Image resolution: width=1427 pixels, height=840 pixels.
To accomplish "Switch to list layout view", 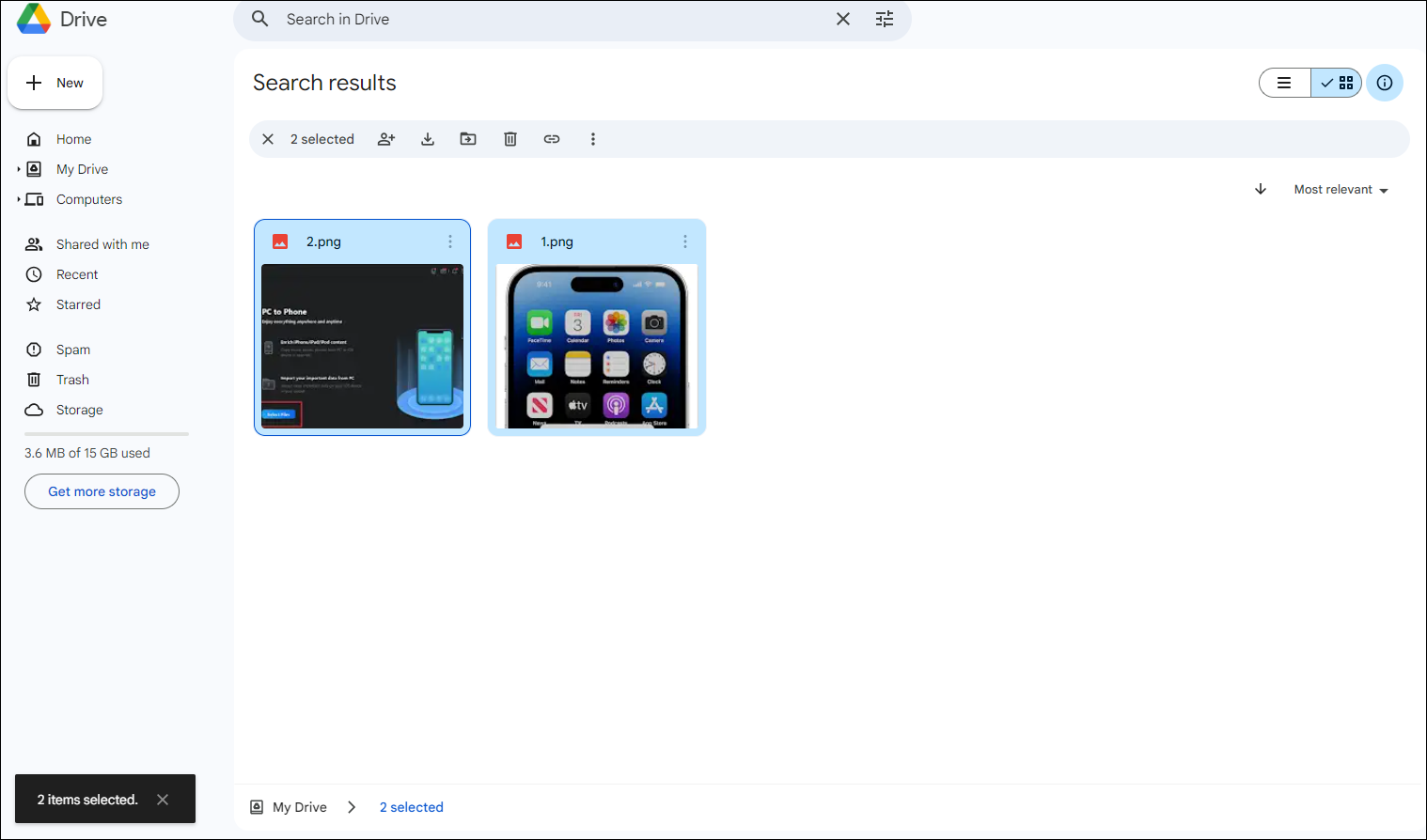I will click(x=1284, y=83).
